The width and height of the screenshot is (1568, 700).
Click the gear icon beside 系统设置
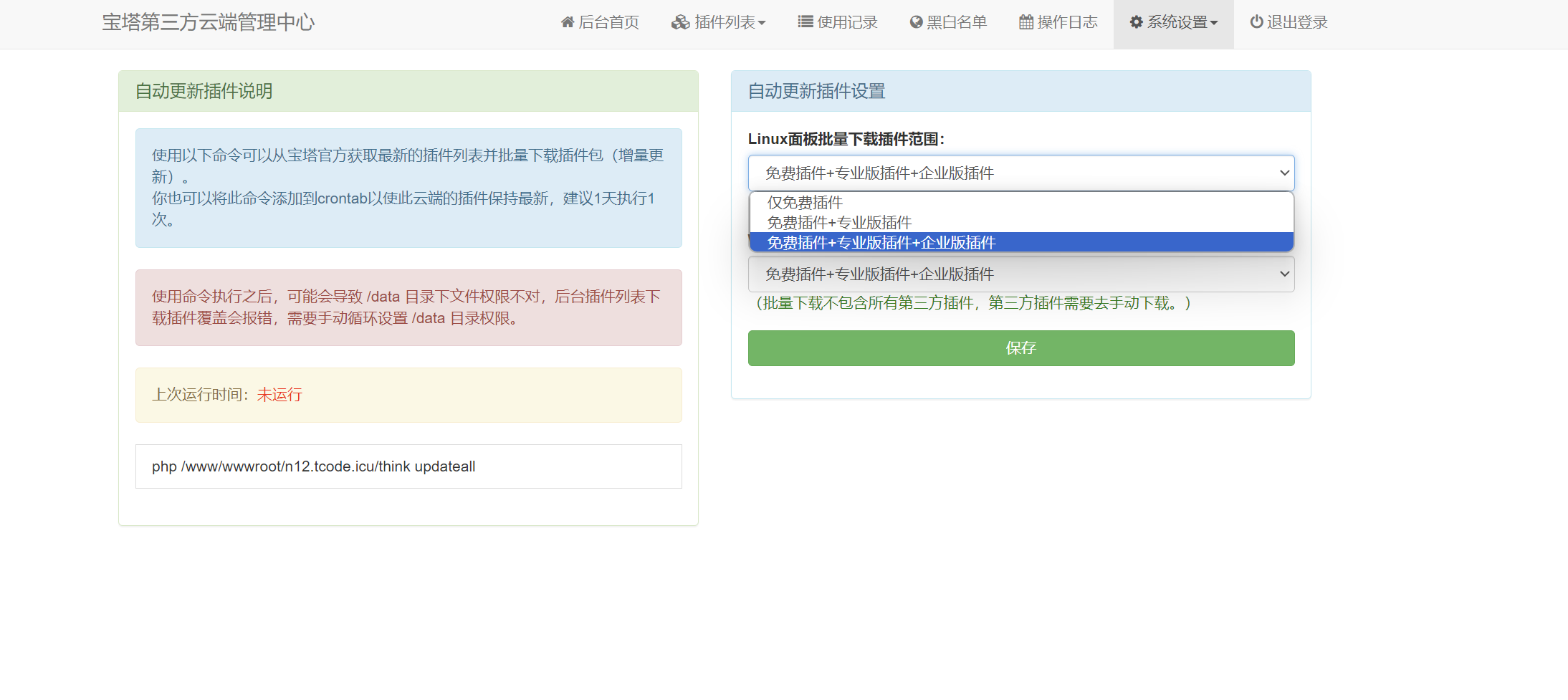coord(1136,22)
